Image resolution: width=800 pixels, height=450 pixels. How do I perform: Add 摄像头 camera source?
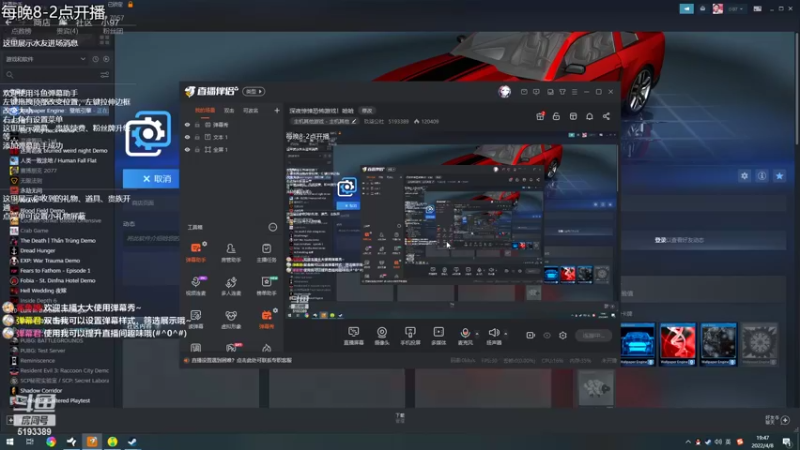point(382,336)
